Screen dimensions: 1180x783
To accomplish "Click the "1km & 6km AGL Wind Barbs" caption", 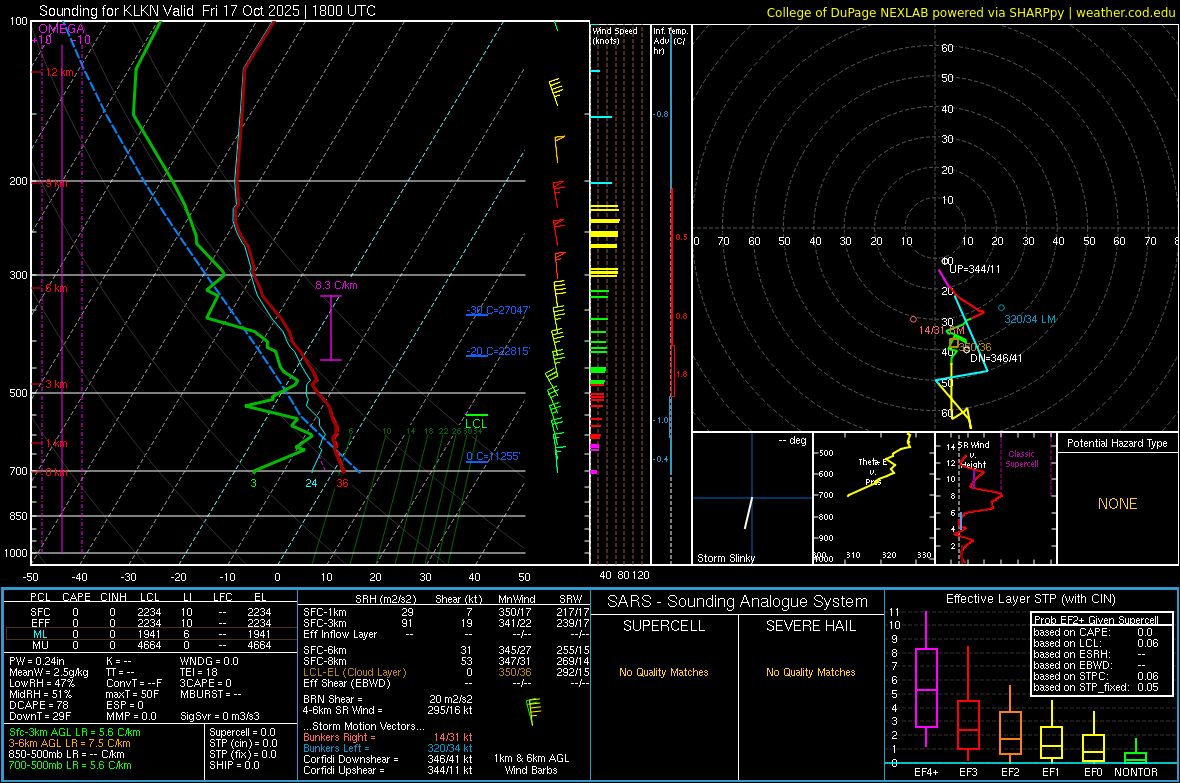I will point(531,764).
